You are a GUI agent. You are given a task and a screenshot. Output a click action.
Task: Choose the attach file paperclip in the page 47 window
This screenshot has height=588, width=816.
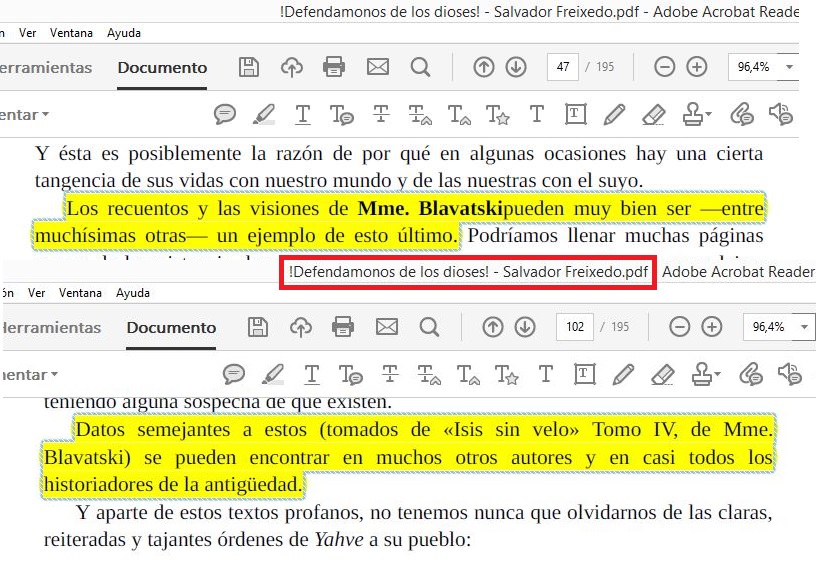(741, 114)
